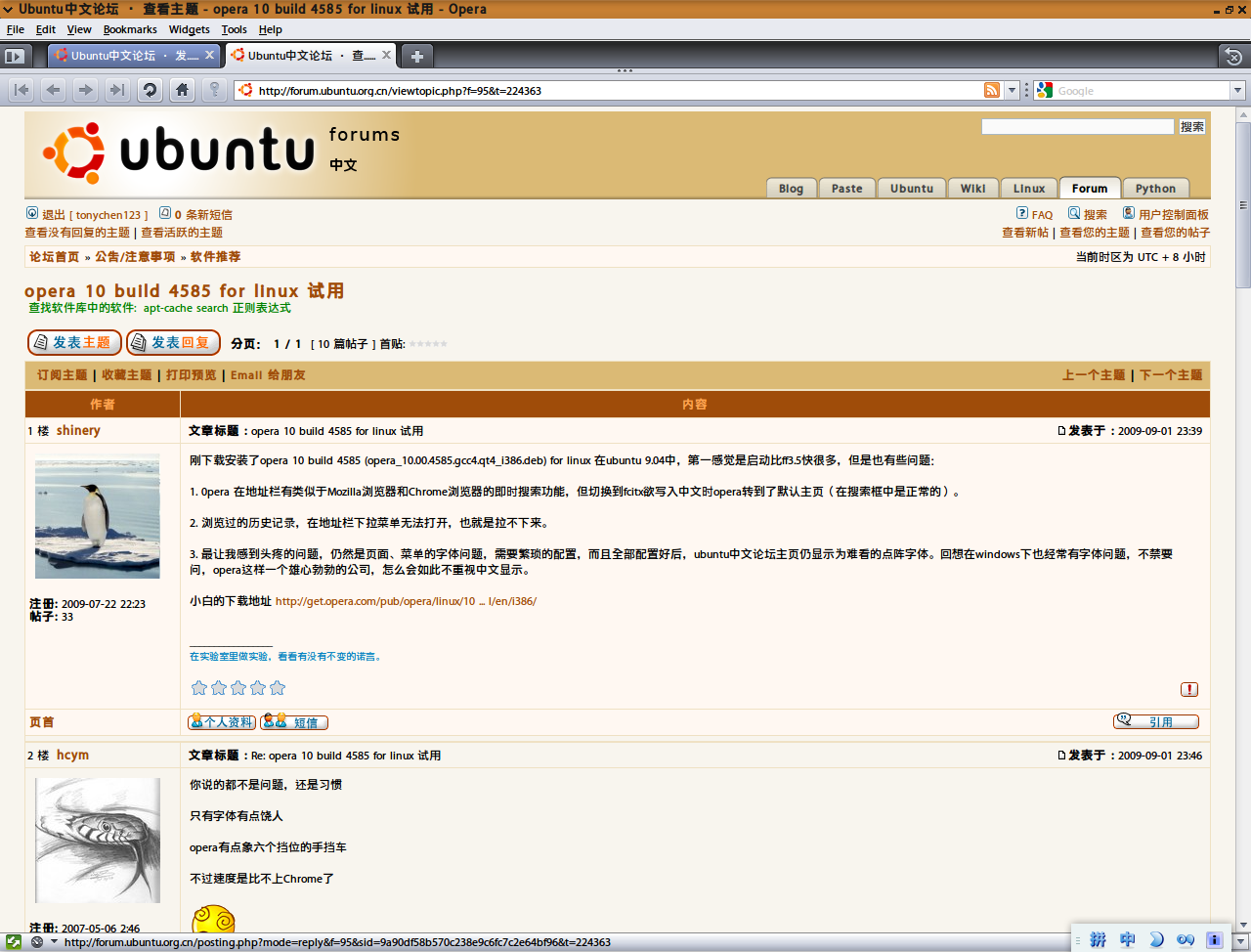Go to the home page
Image resolution: width=1251 pixels, height=952 pixels.
pos(182,90)
